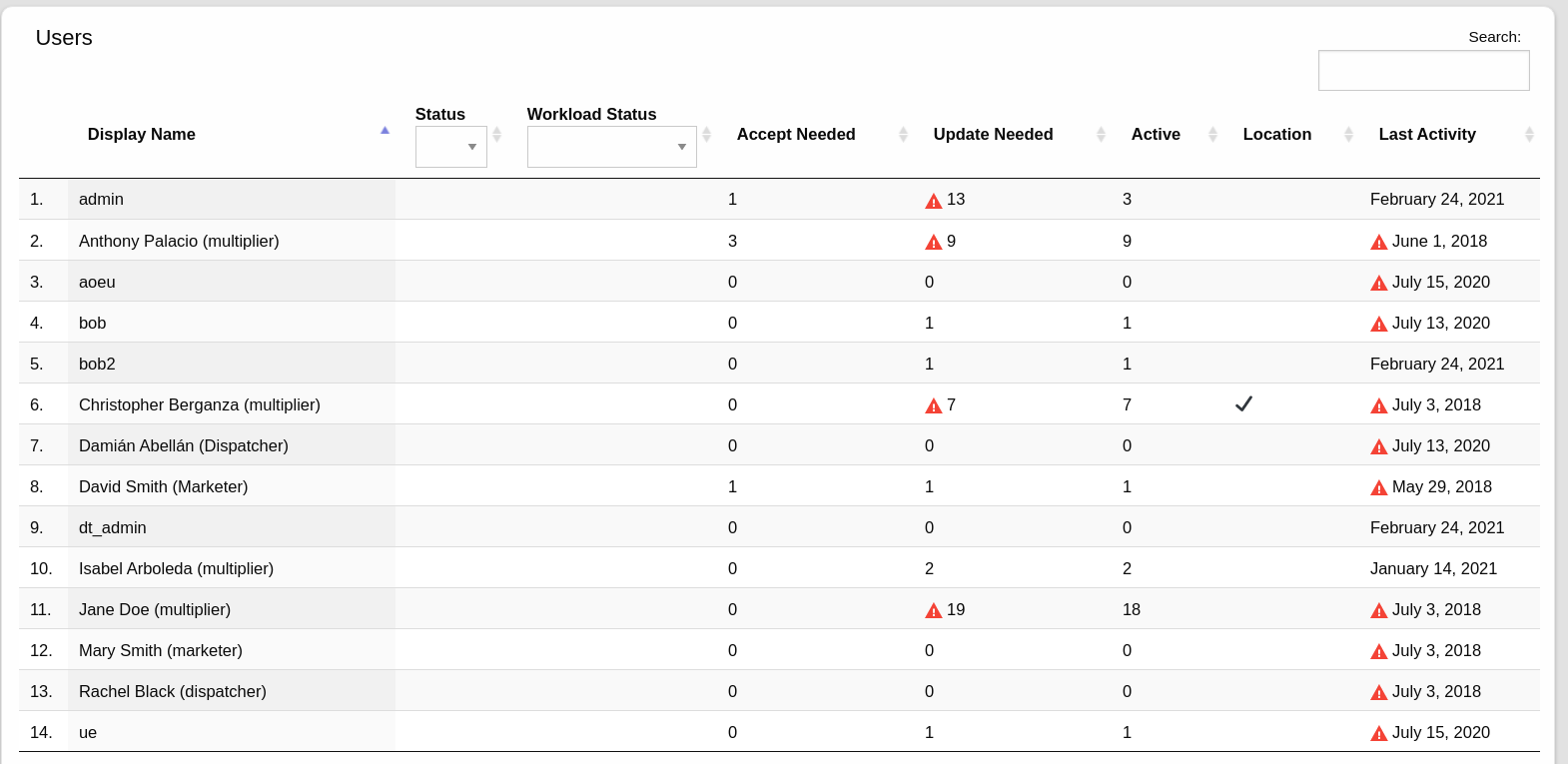Click warning icon in Damián Abellán's Last Activity cell
The height and width of the screenshot is (764, 1568).
(1379, 447)
